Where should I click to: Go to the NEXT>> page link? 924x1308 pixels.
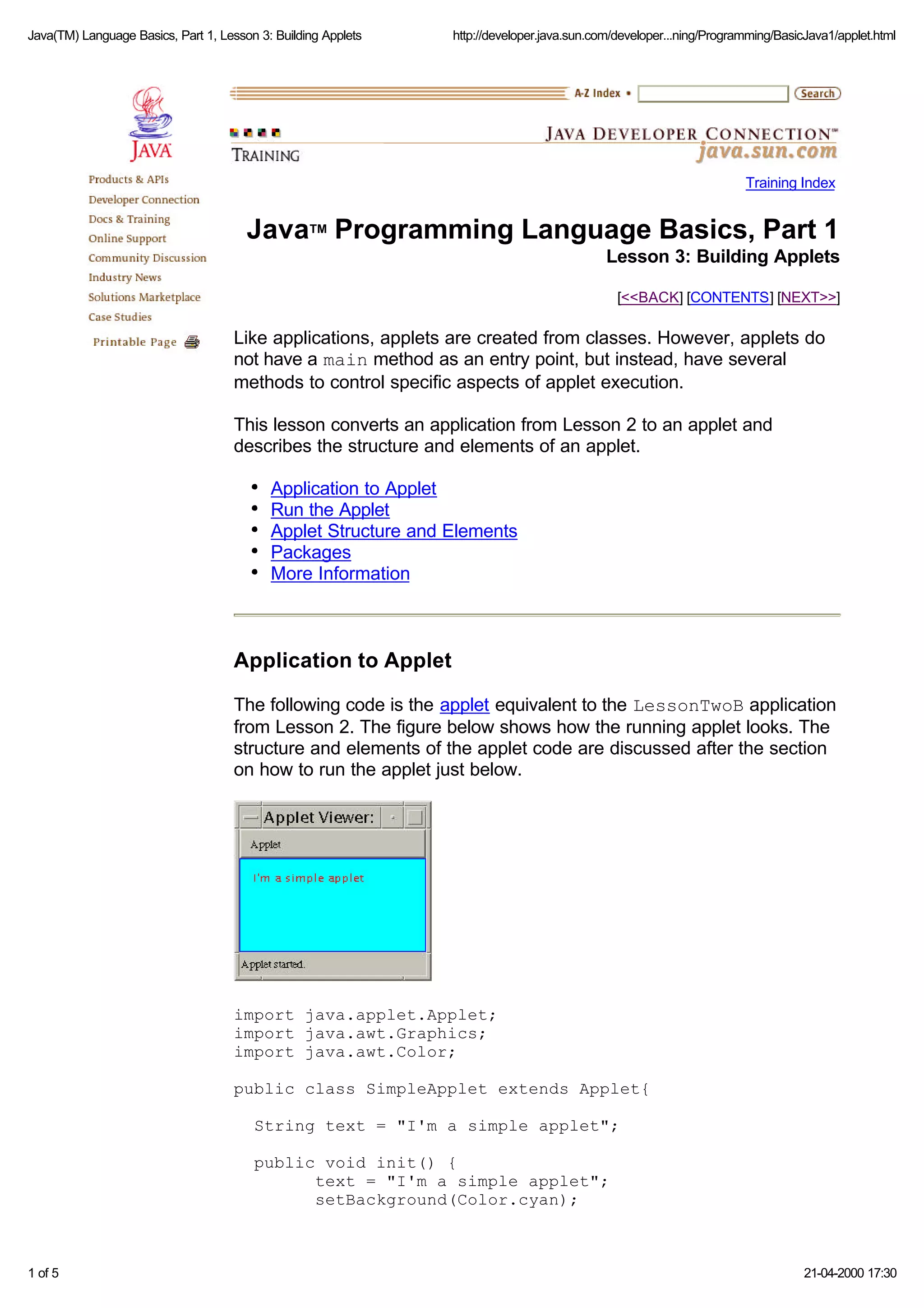pos(808,297)
